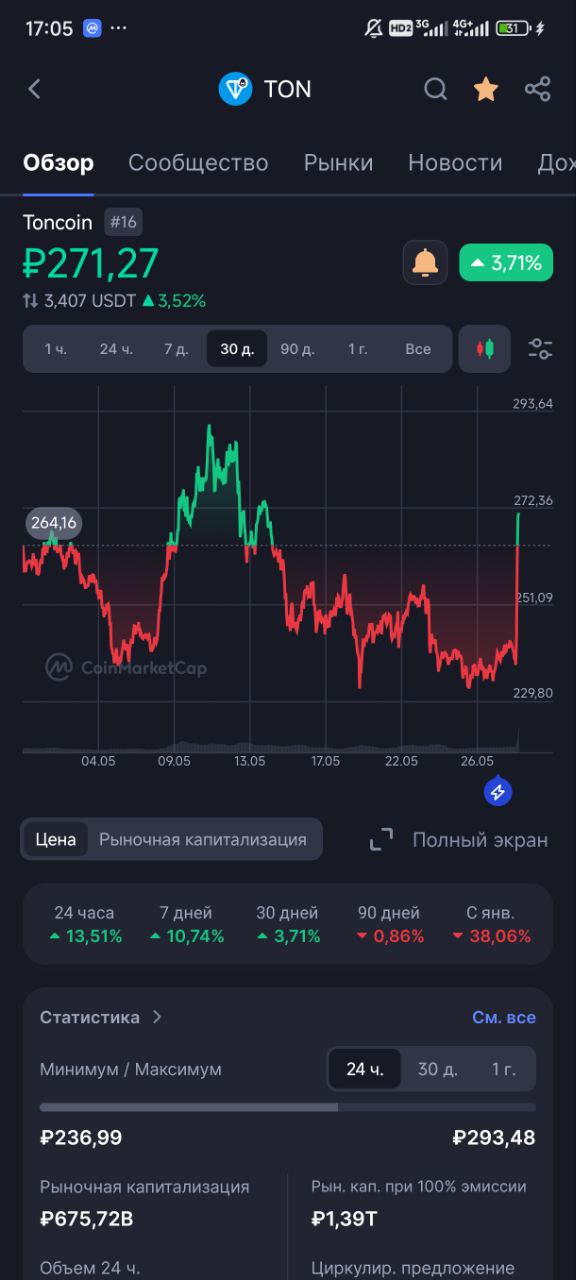Tap the green 3,71% change button
Screen dimensions: 576x1280
[506, 263]
